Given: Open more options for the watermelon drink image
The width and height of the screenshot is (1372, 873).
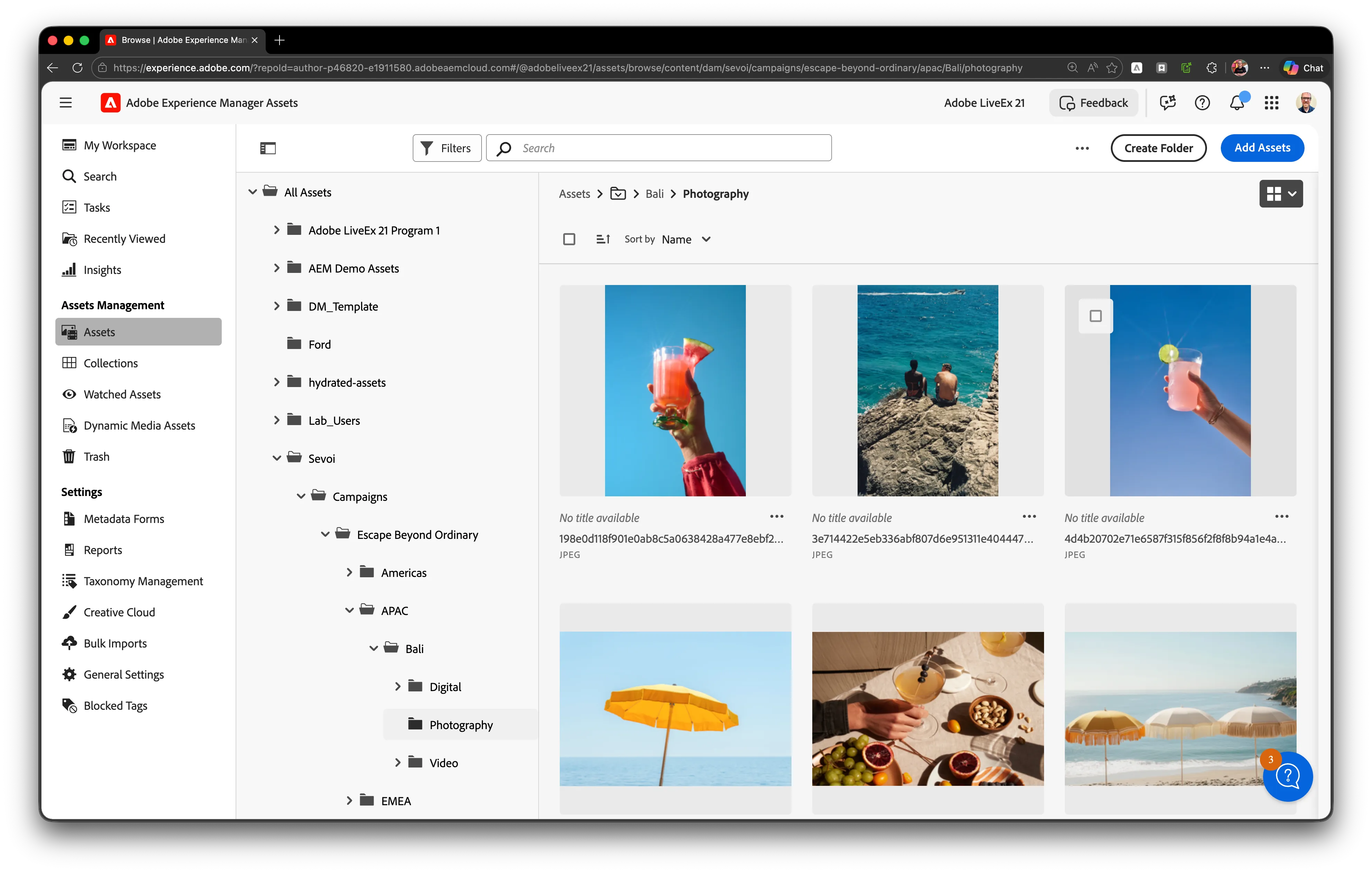Looking at the screenshot, I should pos(777,517).
